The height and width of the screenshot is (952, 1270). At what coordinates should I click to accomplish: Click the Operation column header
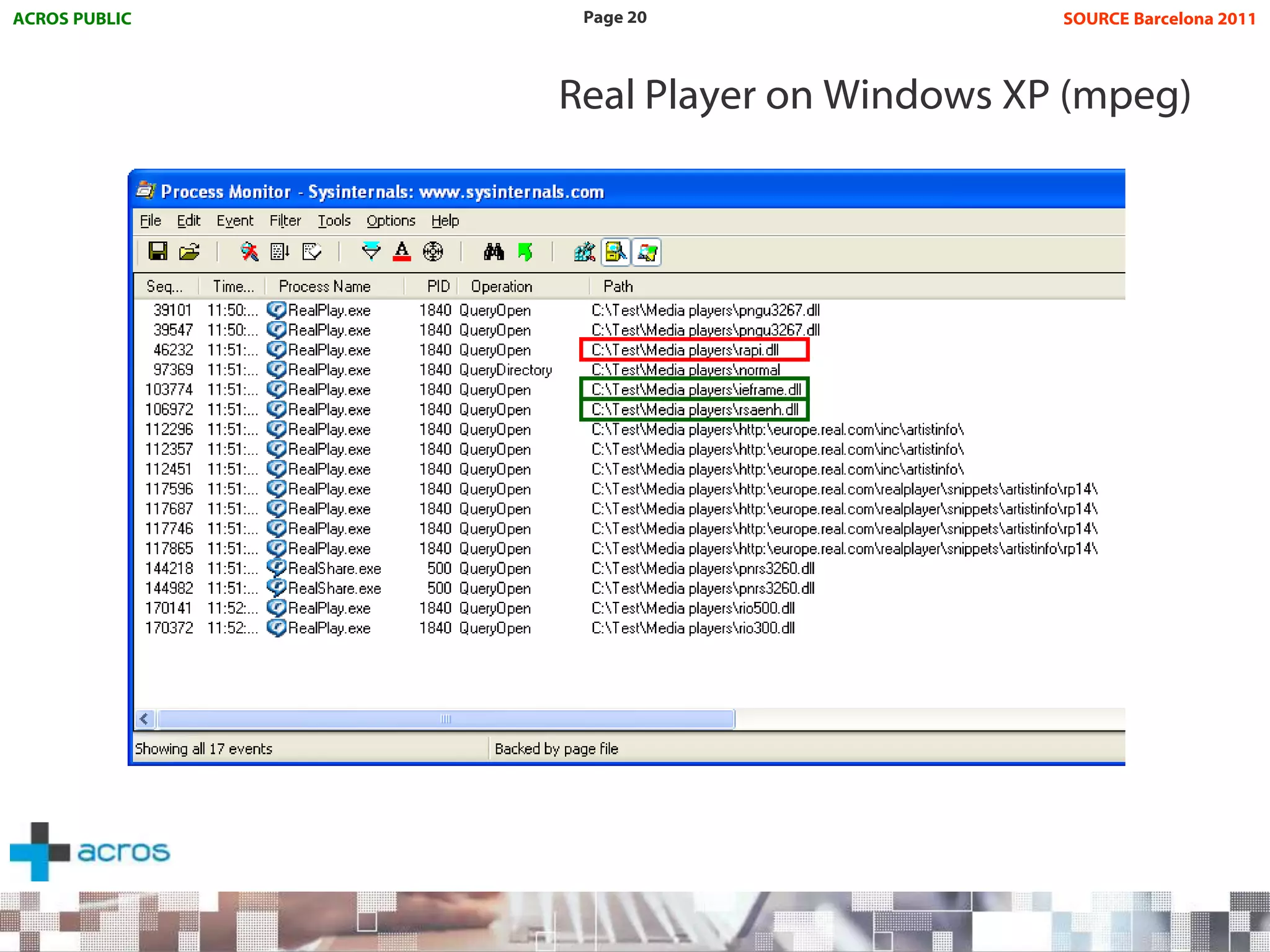coord(523,286)
